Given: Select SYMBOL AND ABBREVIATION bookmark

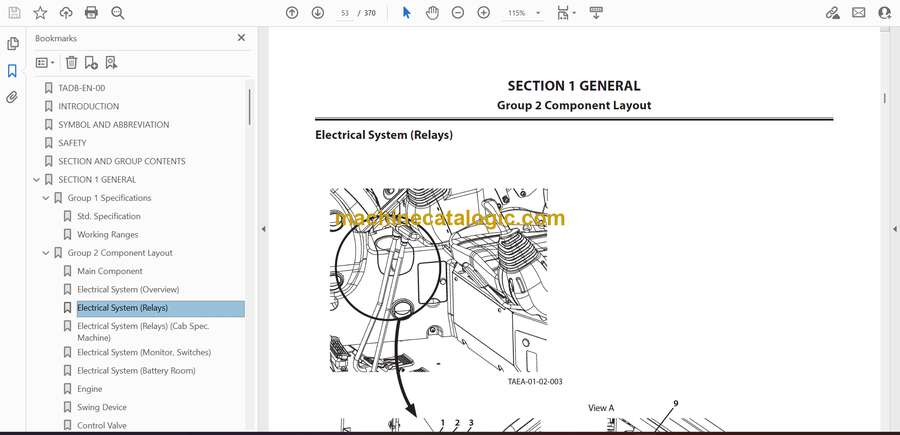Looking at the screenshot, I should click(x=114, y=125).
